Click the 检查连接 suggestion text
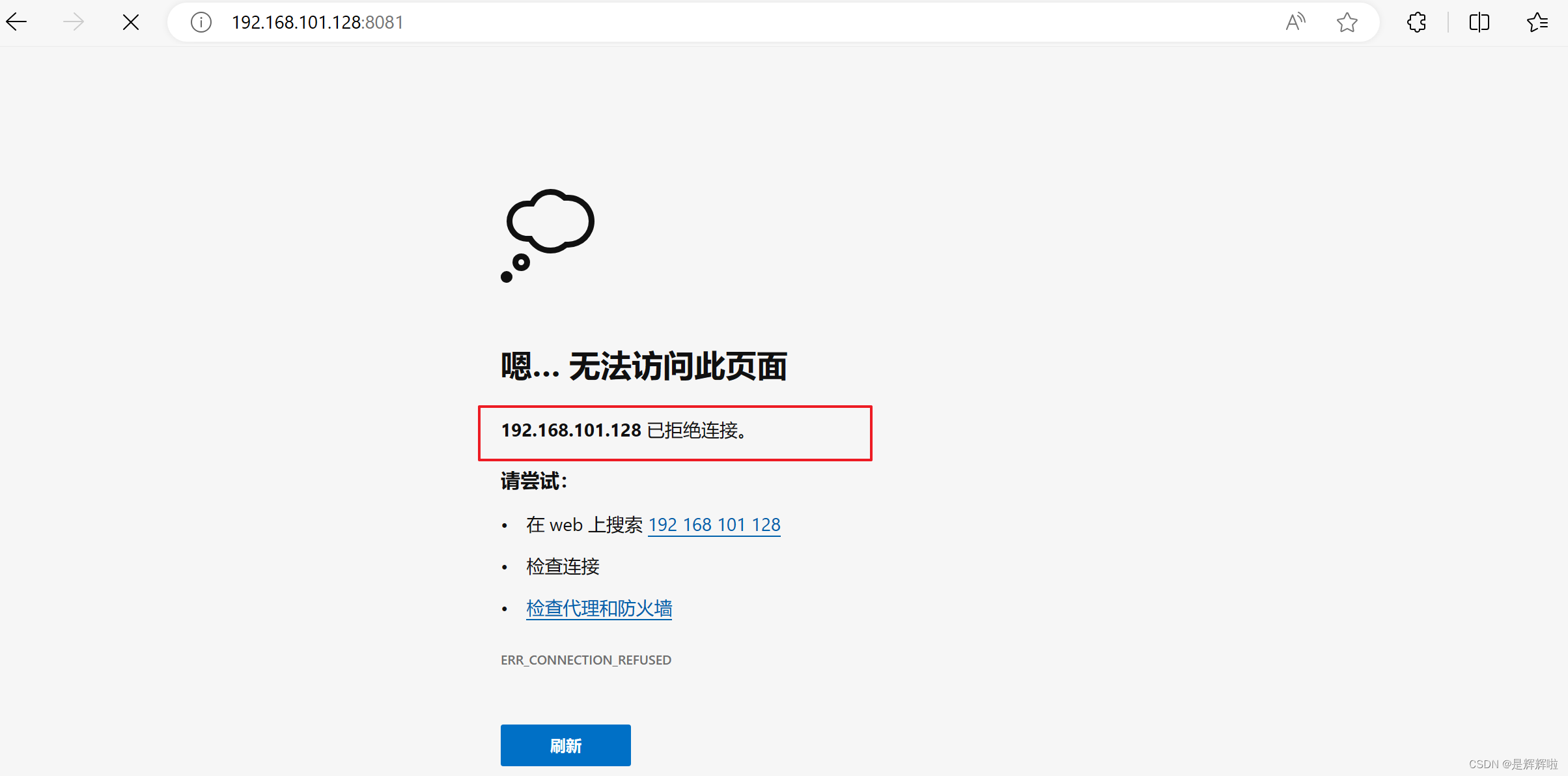 (563, 566)
